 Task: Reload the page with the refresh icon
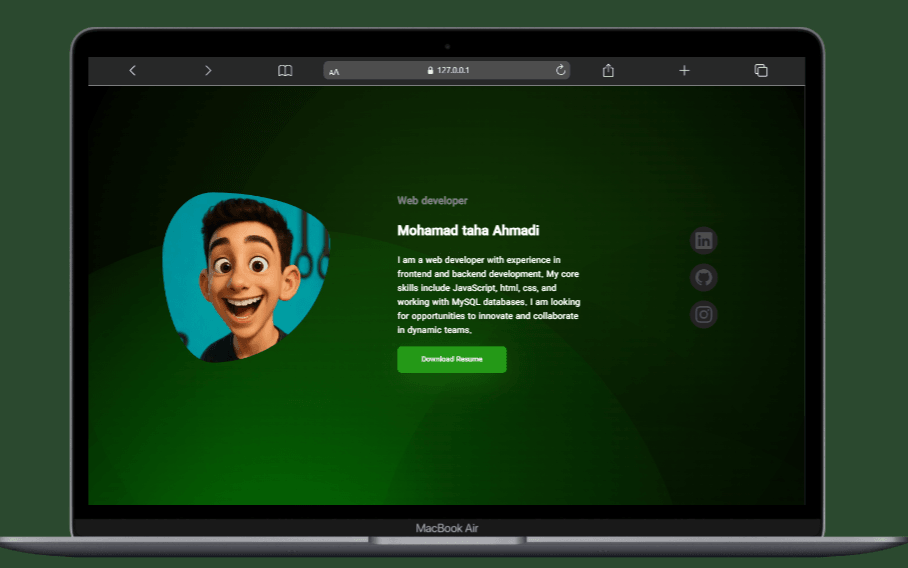point(561,70)
